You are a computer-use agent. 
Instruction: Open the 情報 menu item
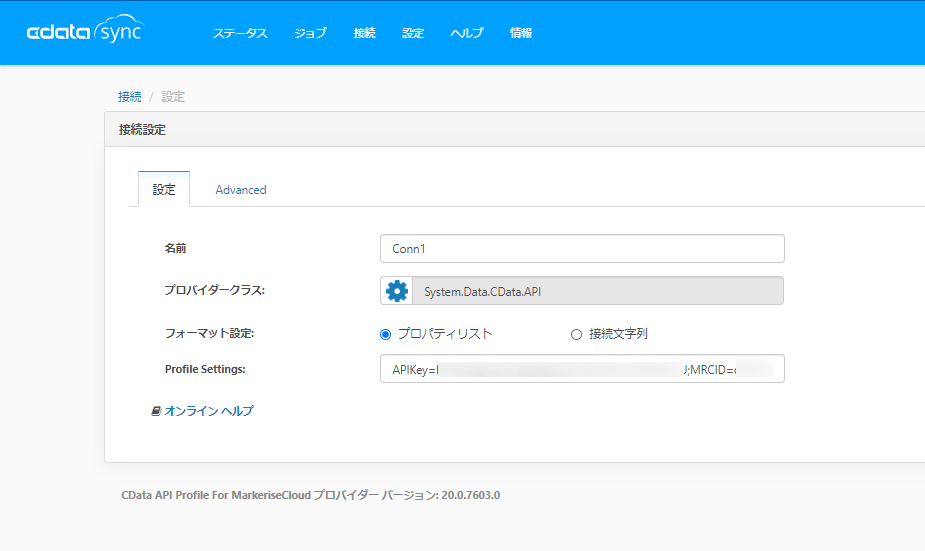pyautogui.click(x=521, y=33)
